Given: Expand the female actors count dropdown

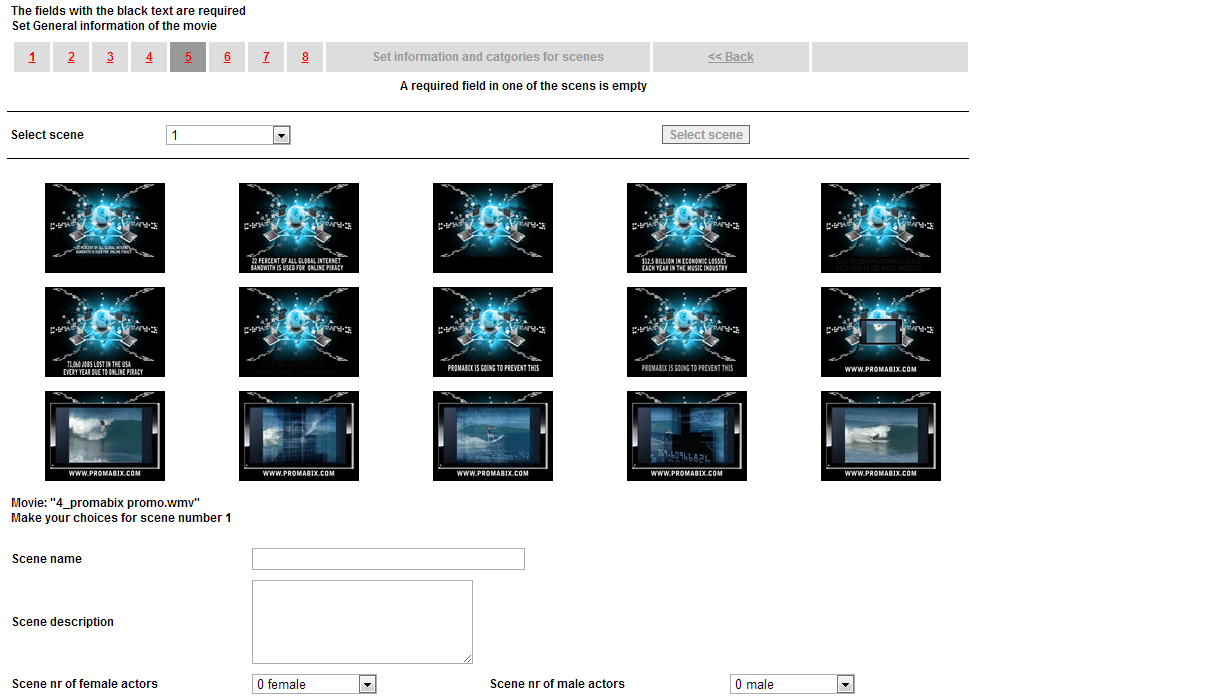Looking at the screenshot, I should point(314,684).
